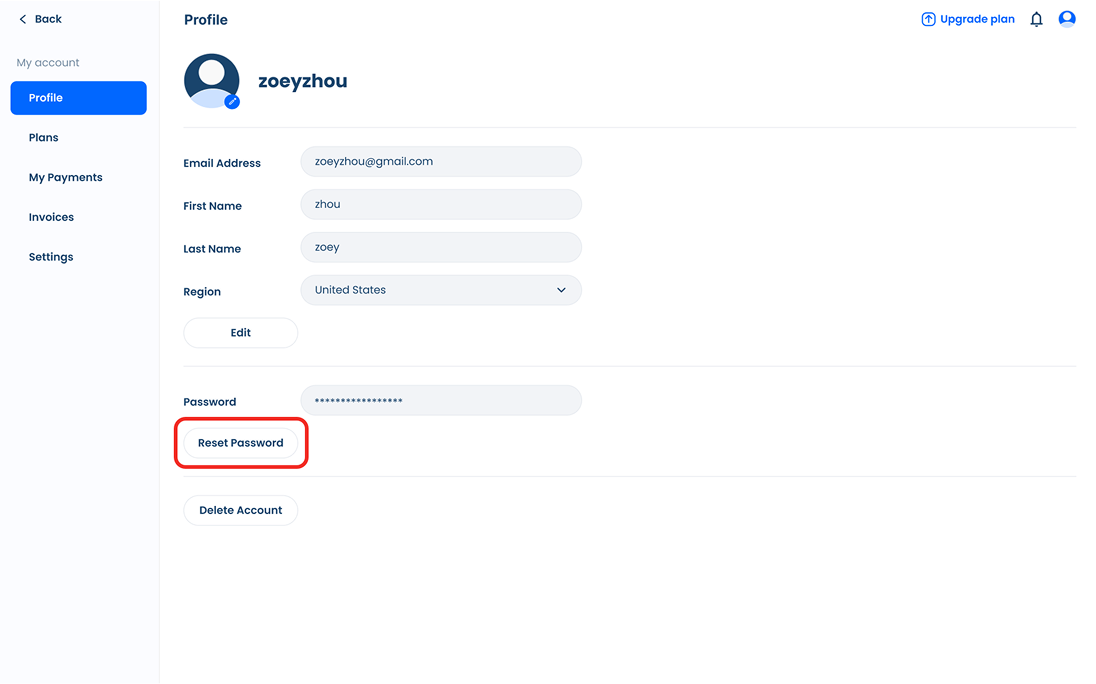The width and height of the screenshot is (1096, 684).
Task: Select Profile in the sidebar
Action: [x=78, y=98]
